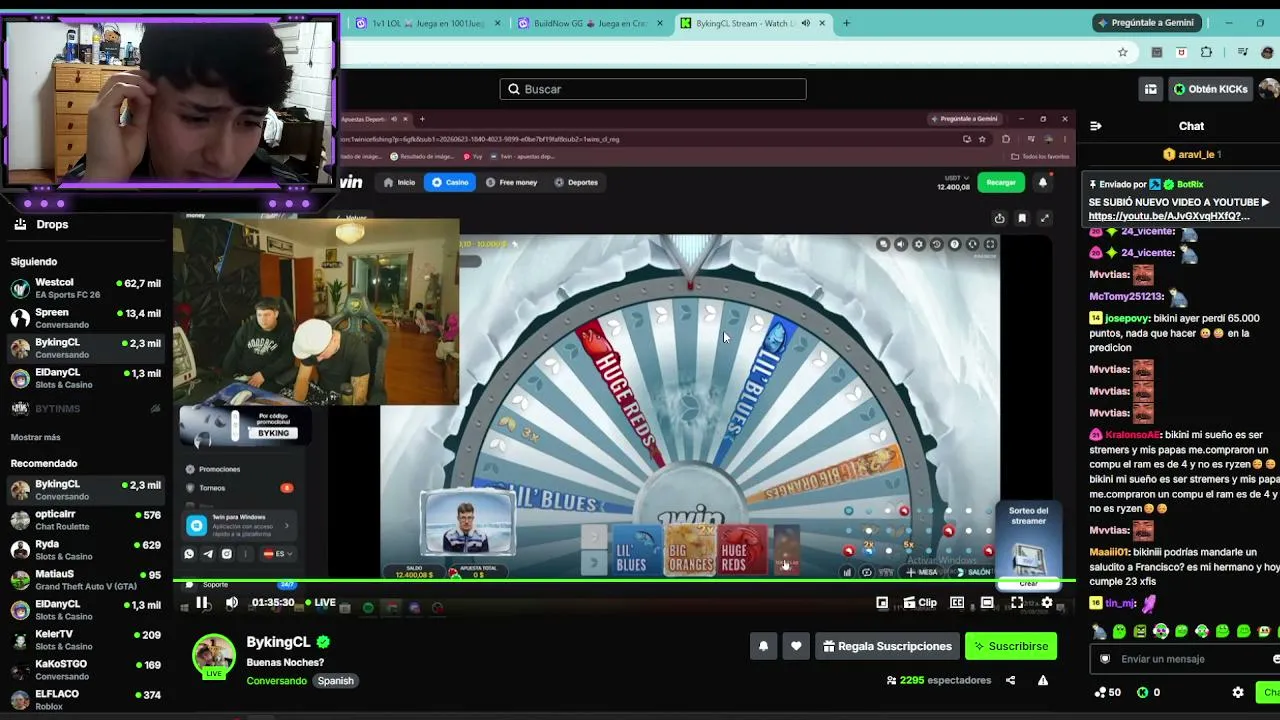Screen dimensions: 1280x720
Task: Select Inicio tab in streamed site
Action: pyautogui.click(x=399, y=182)
